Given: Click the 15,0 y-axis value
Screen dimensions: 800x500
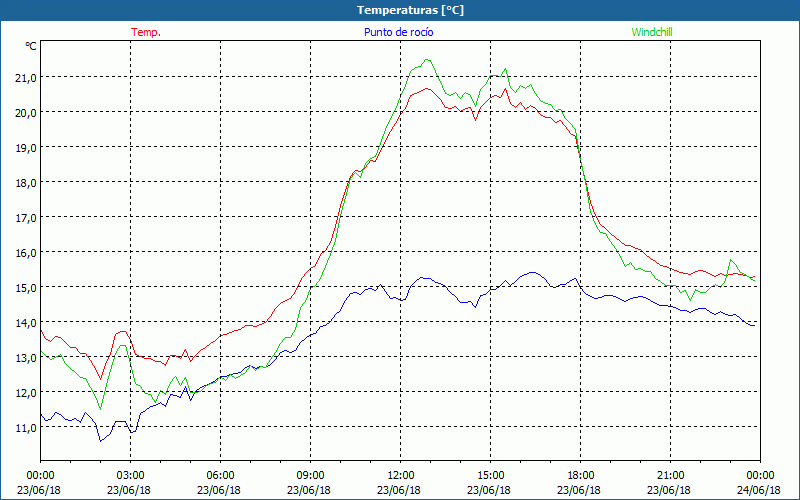Looking at the screenshot, I should [x=27, y=288].
